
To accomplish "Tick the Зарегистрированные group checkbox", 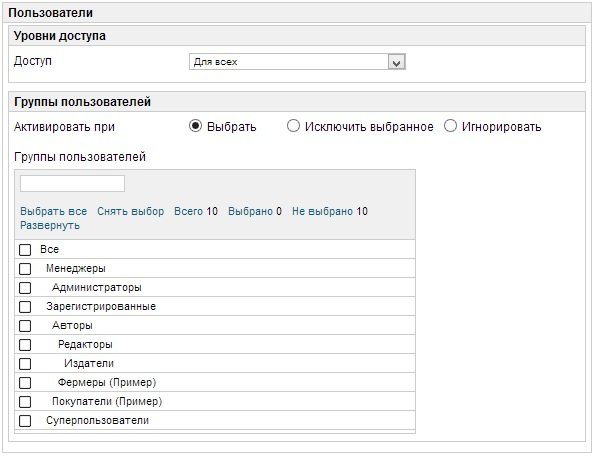I will coord(25,307).
